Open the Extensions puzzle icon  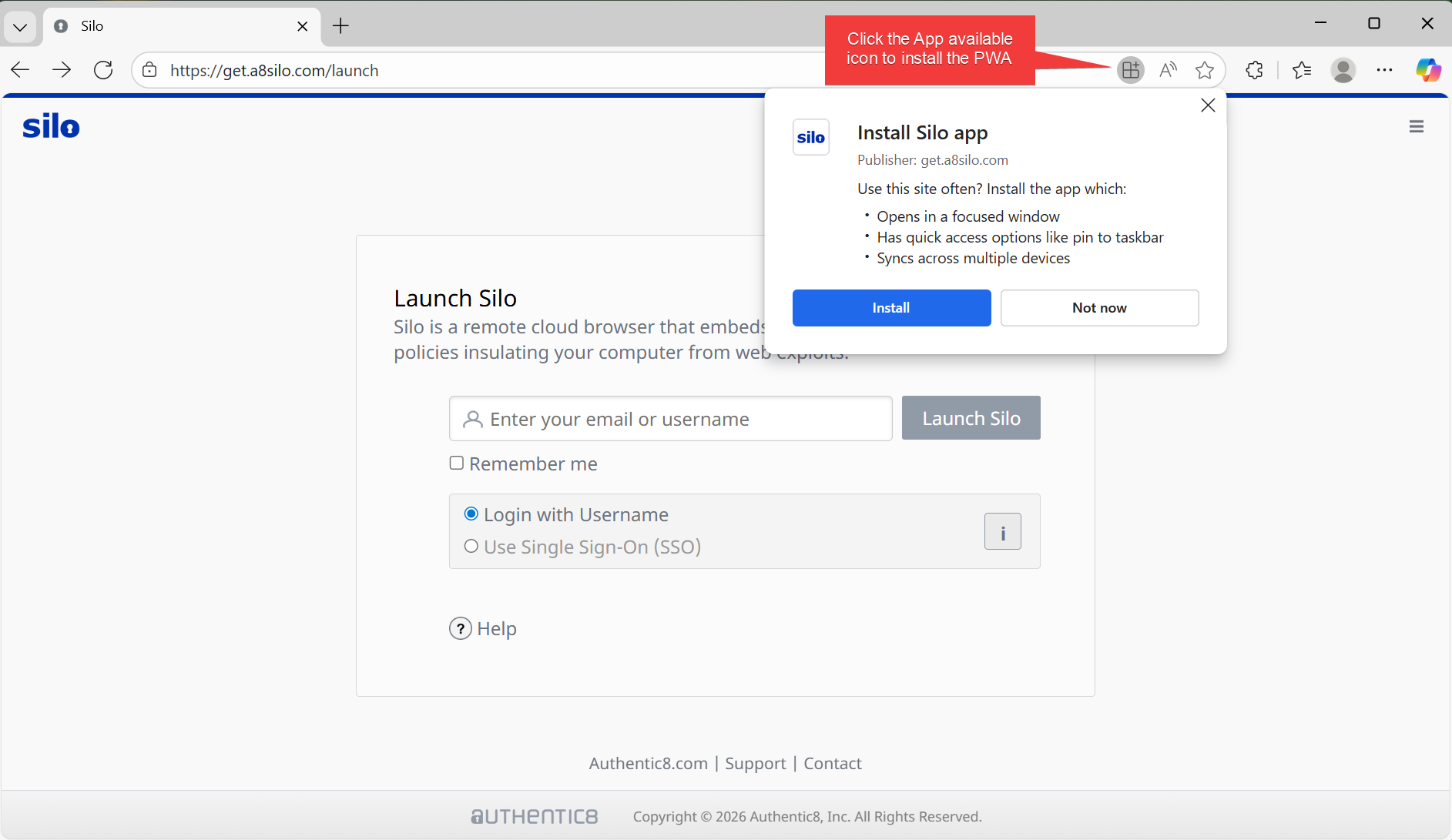click(1254, 70)
